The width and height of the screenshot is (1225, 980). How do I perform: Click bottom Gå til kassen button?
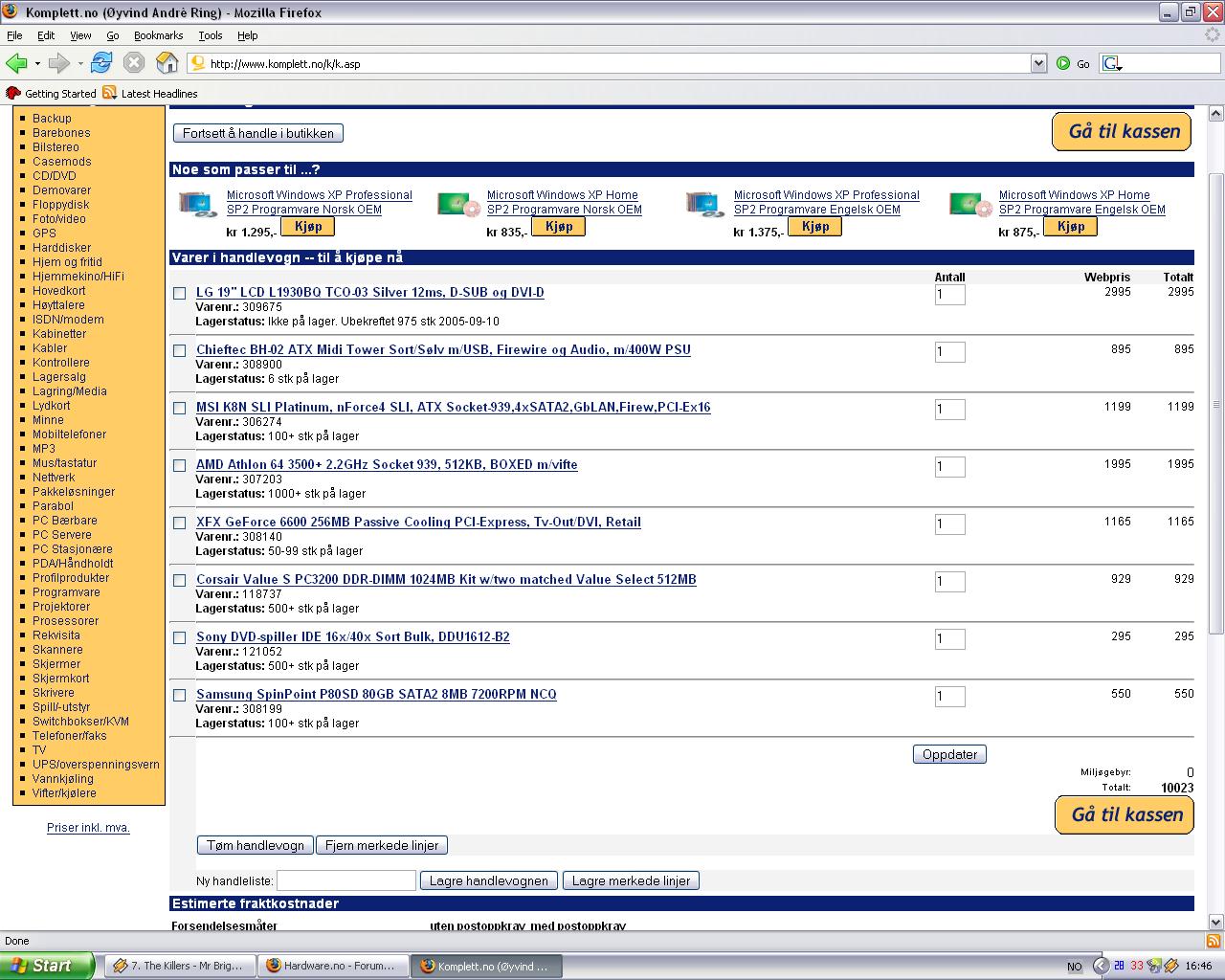[x=1125, y=814]
